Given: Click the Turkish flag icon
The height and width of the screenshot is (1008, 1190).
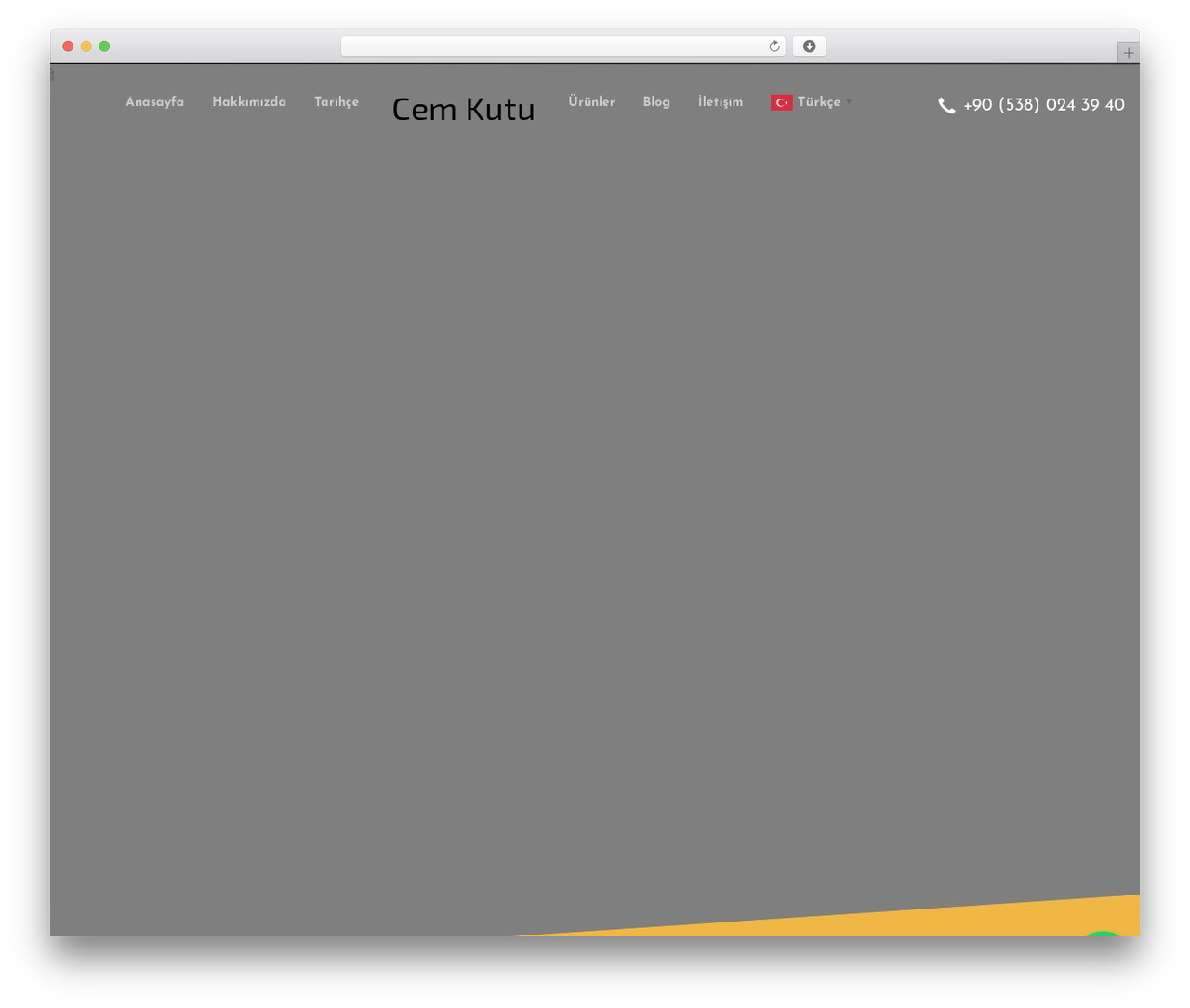Looking at the screenshot, I should [x=781, y=102].
